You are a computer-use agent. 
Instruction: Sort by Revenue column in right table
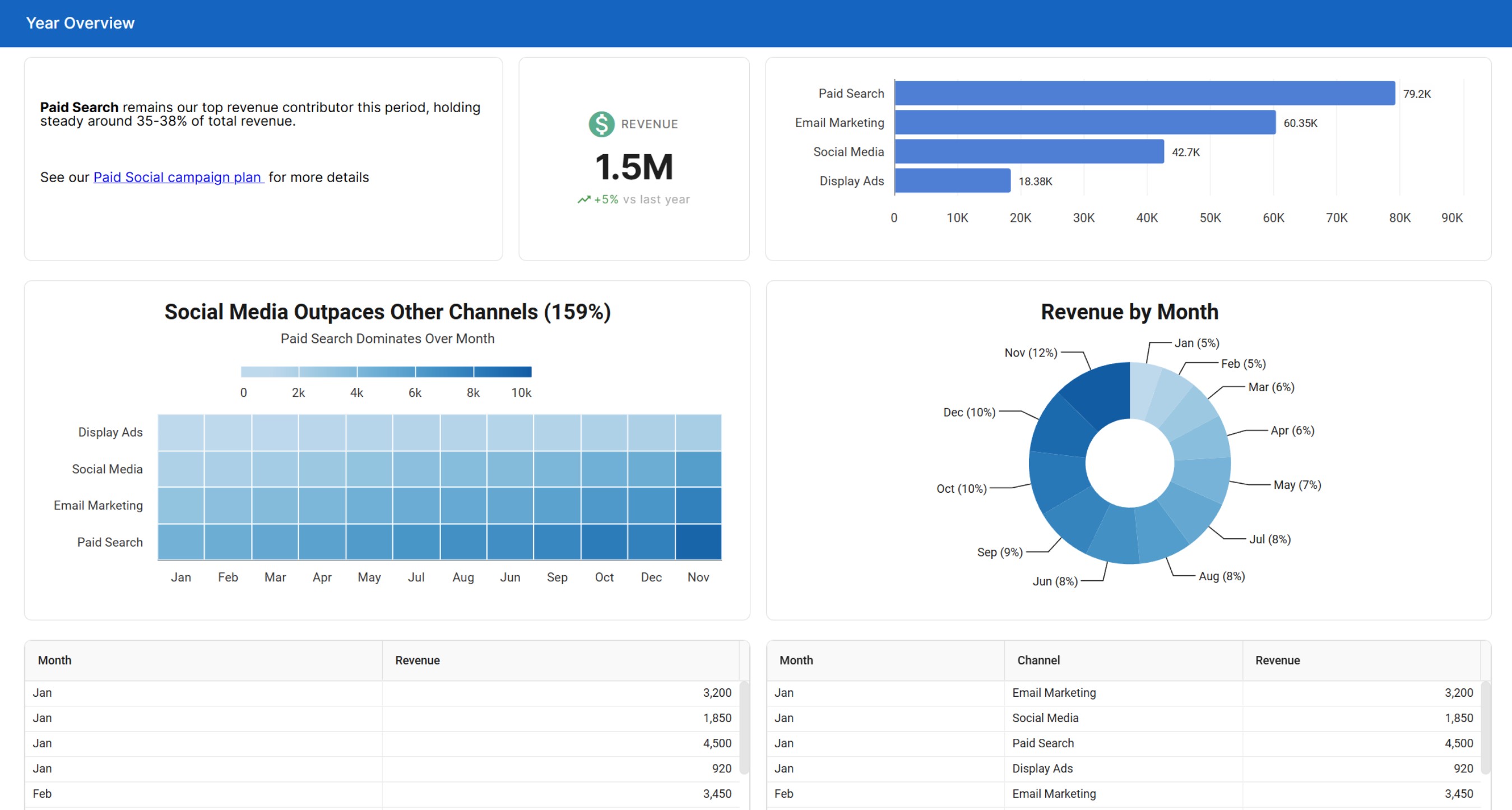click(1362, 660)
